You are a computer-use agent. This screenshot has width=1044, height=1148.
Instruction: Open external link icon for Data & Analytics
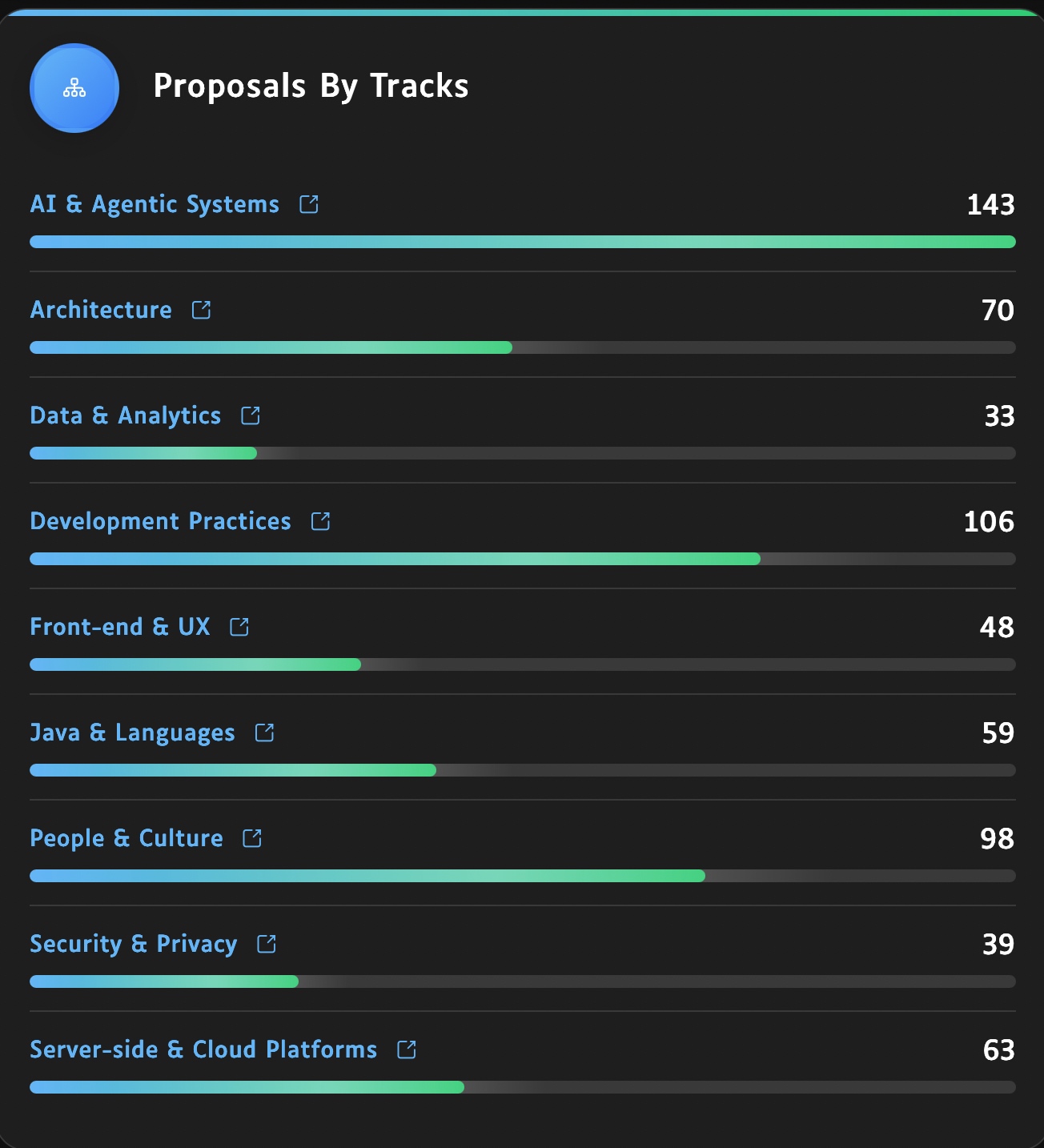(251, 416)
